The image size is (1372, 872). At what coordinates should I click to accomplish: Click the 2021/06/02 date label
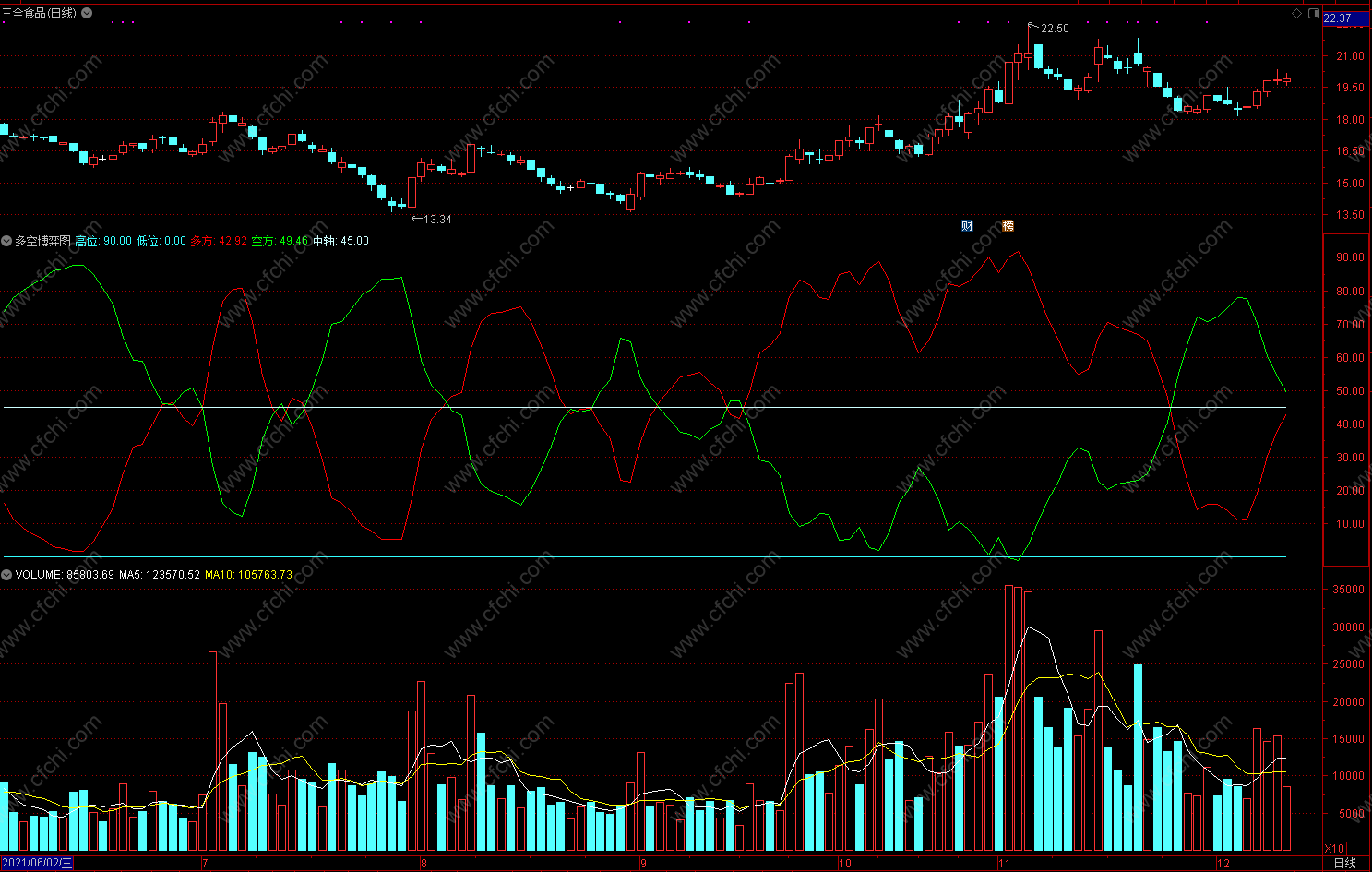tap(37, 863)
